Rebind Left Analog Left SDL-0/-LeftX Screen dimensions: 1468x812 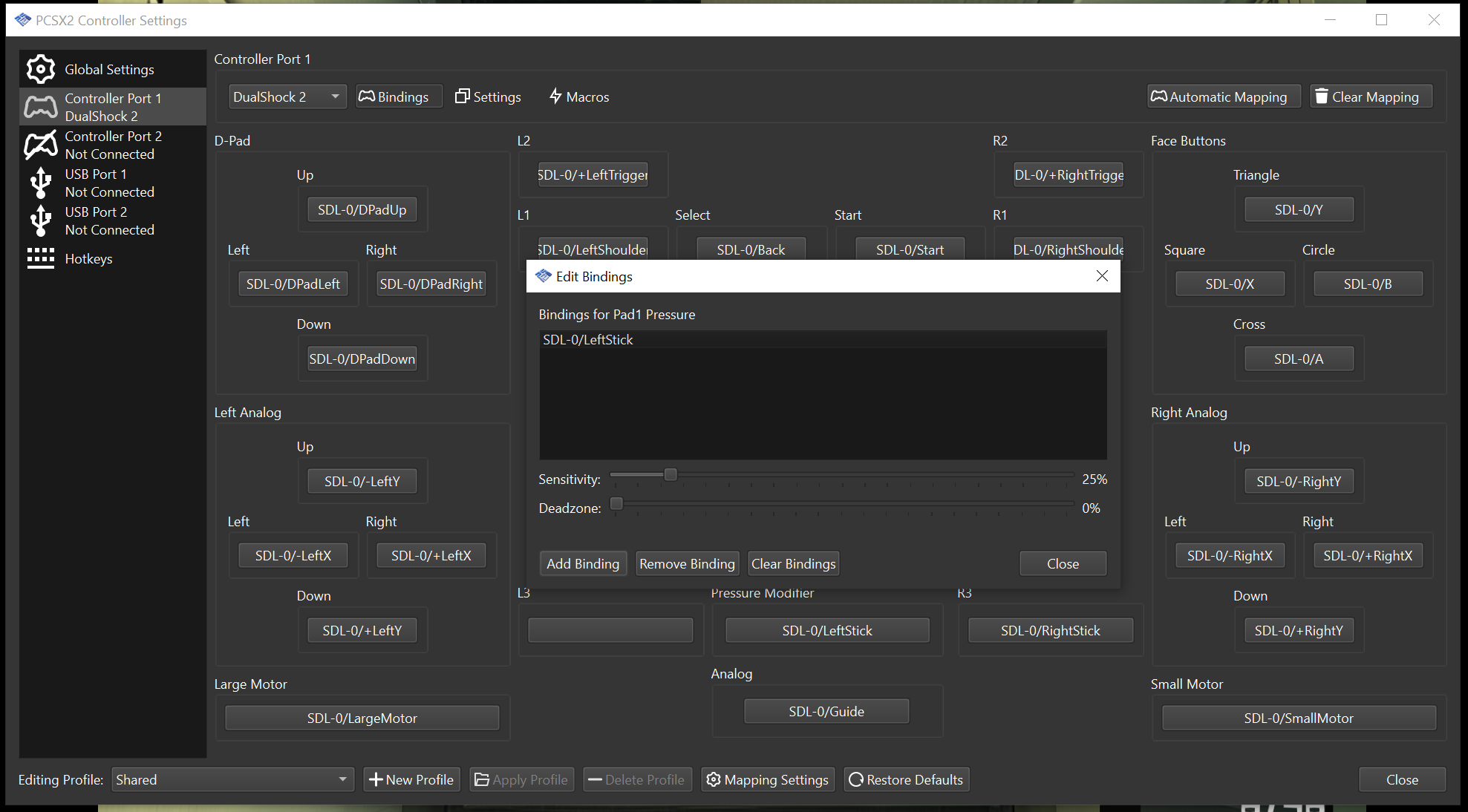(293, 555)
